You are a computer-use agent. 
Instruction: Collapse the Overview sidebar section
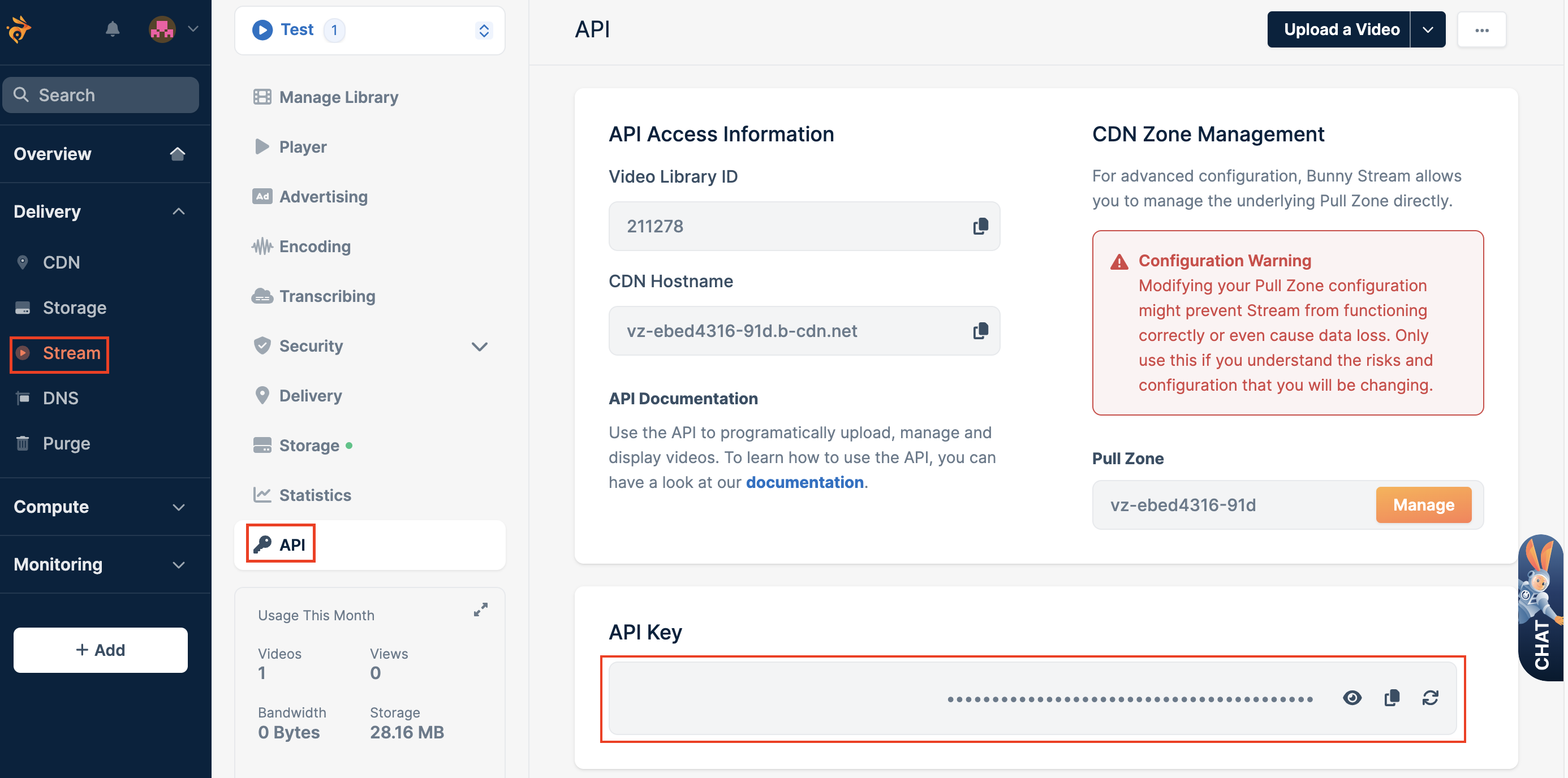177,153
